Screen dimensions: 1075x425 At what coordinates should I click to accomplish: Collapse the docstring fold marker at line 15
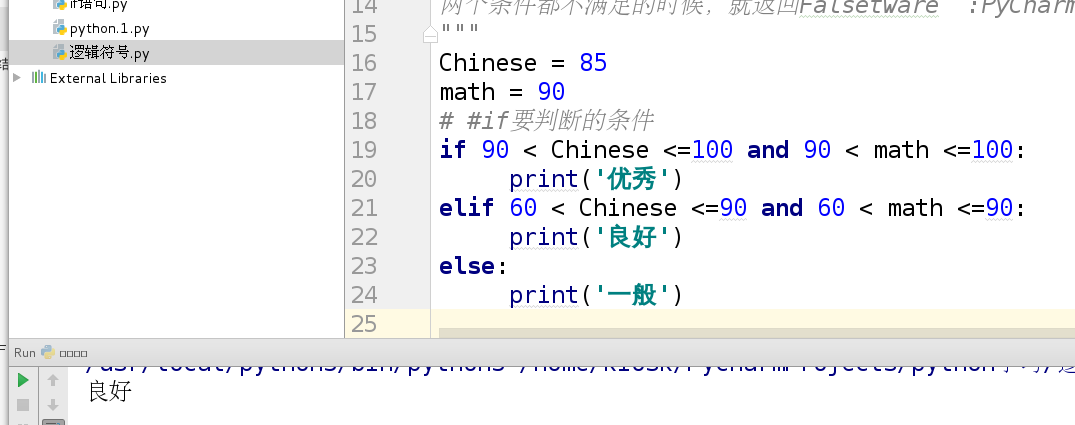point(431,34)
